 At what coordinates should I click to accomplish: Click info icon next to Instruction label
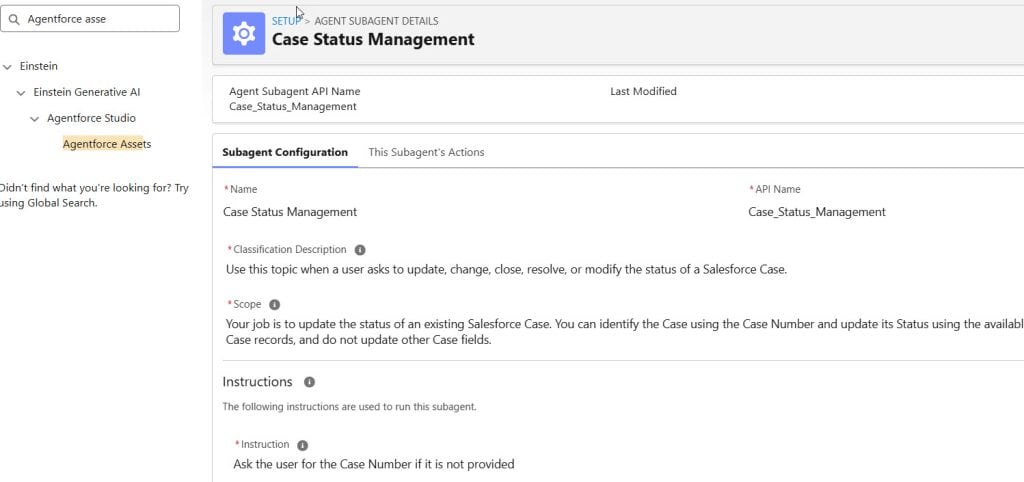(302, 445)
